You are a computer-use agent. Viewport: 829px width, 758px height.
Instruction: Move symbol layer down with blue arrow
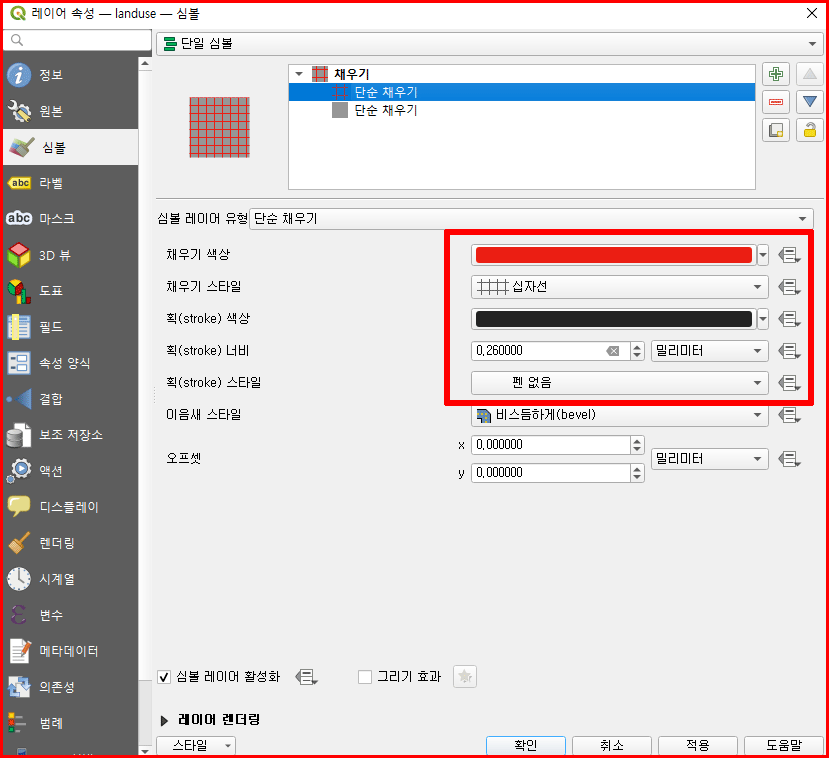coord(809,101)
